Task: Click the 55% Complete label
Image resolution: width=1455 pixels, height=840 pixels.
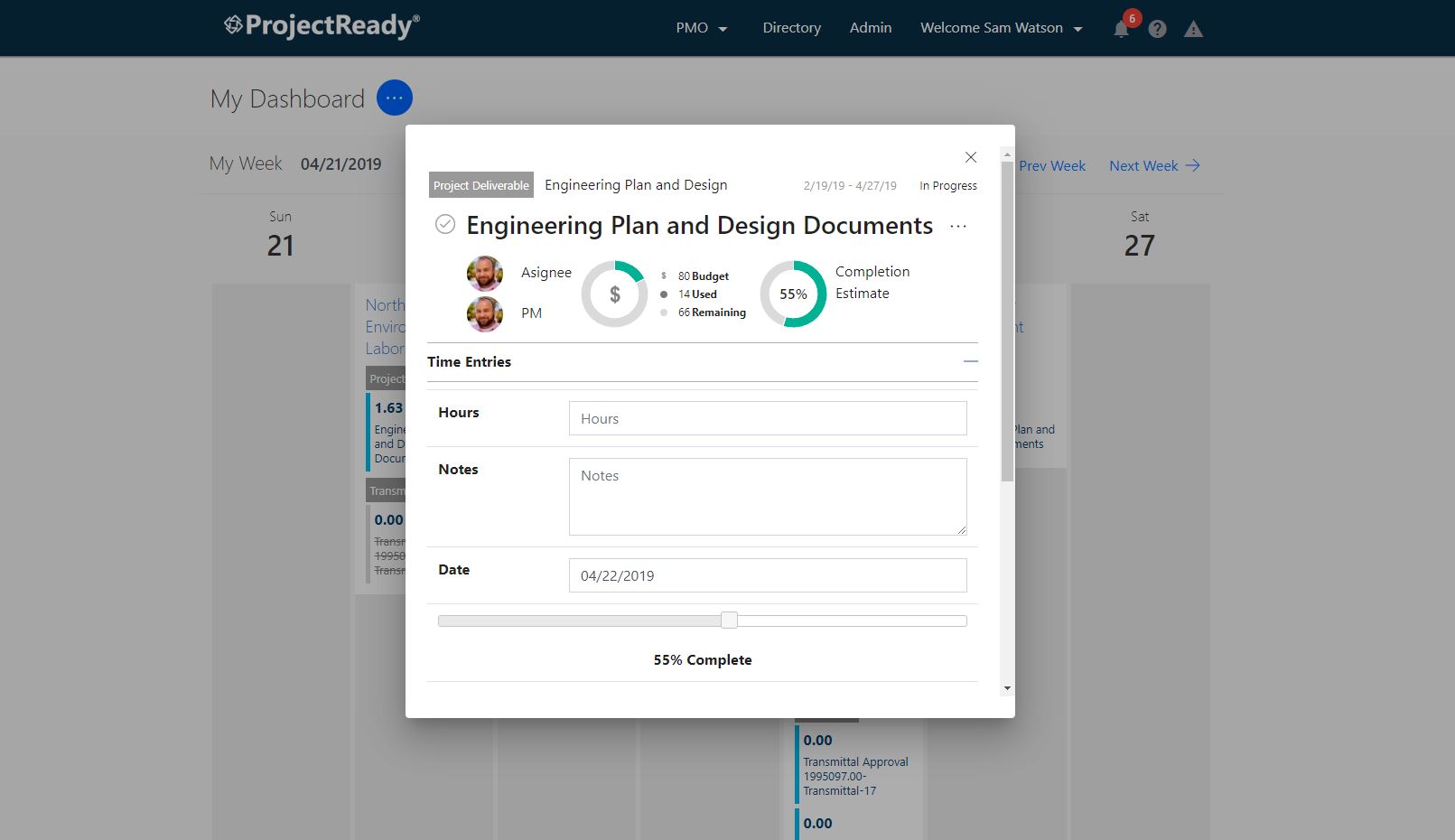Action: [703, 660]
